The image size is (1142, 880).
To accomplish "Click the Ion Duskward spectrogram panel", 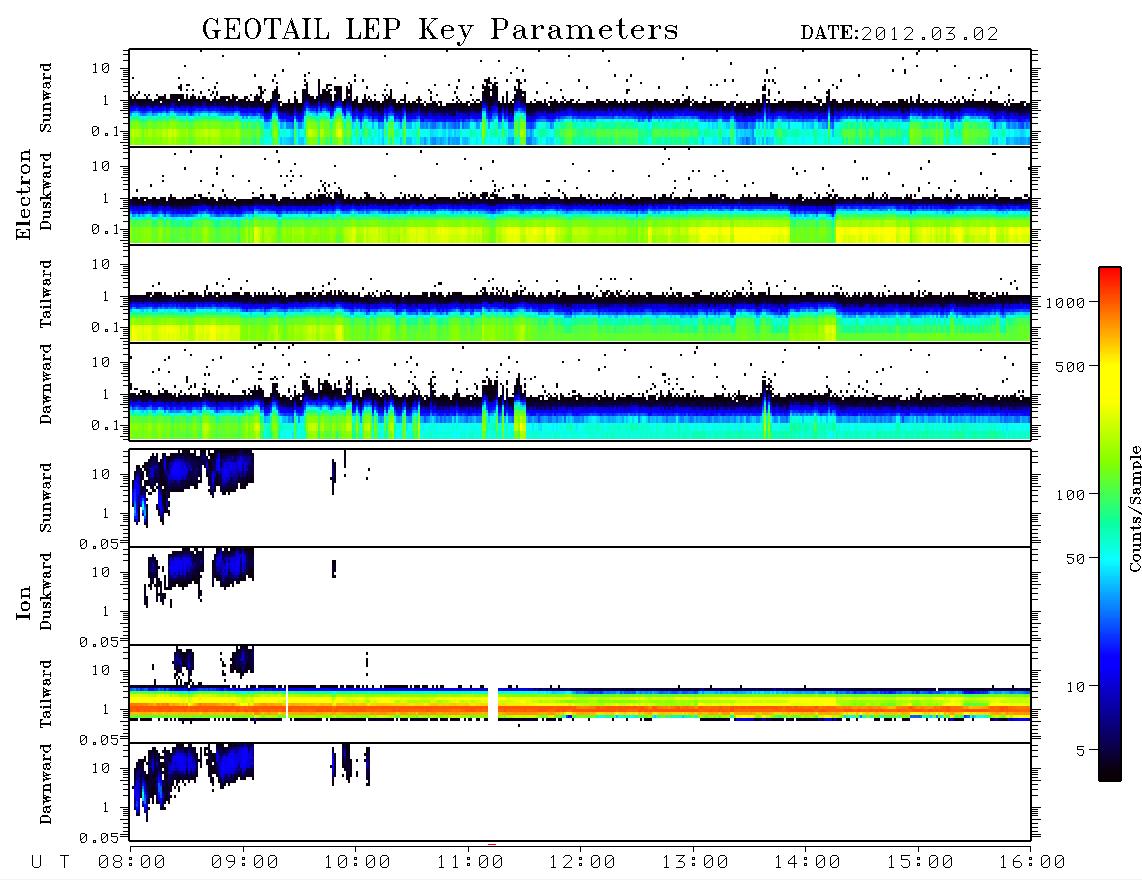I will coord(580,596).
